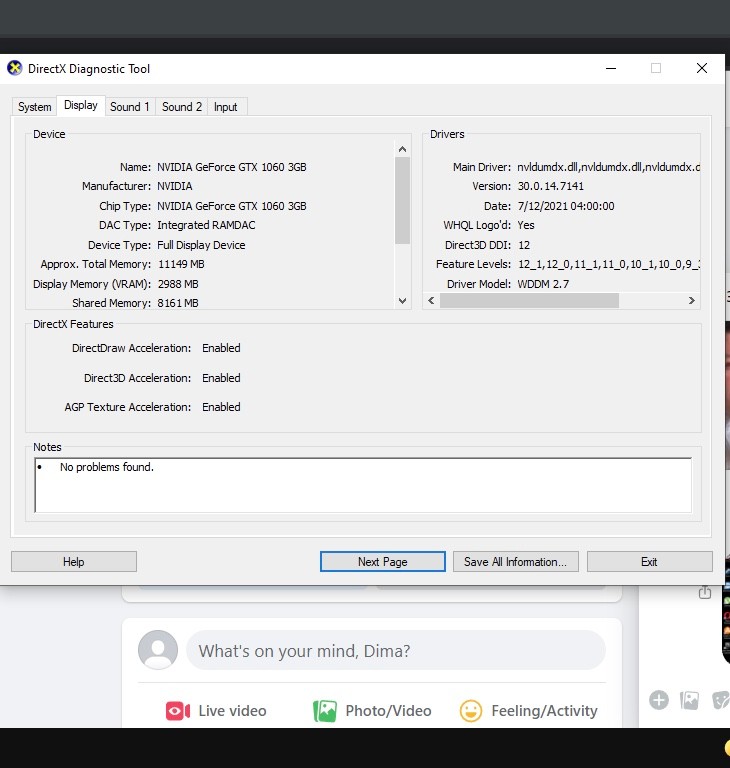
Task: Start a Facebook Live video
Action: pos(217,711)
